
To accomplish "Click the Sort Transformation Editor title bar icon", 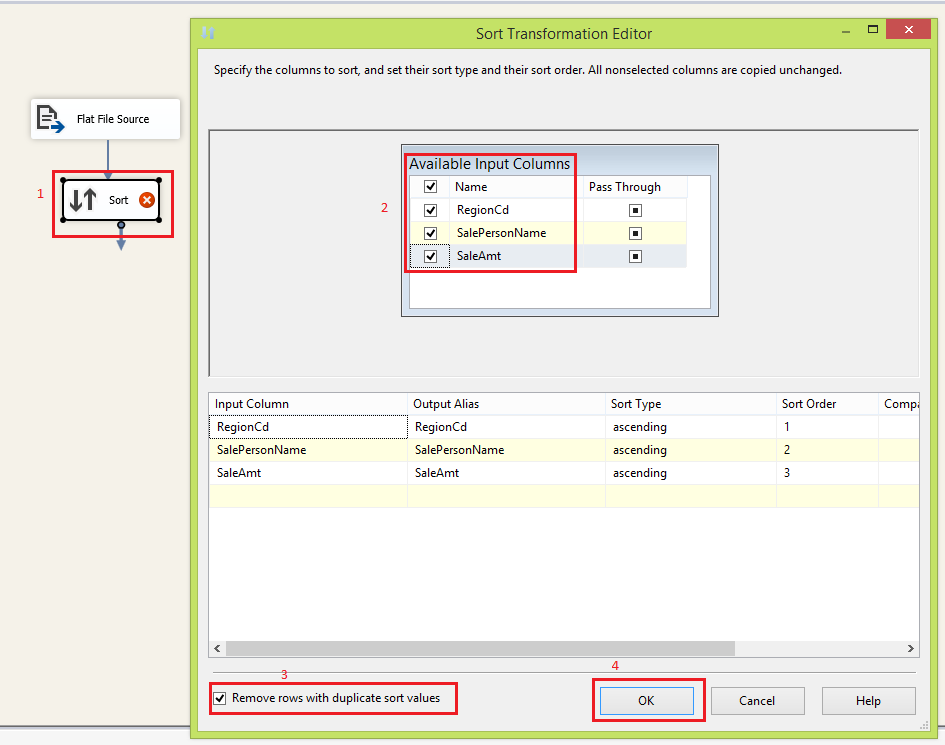I will (208, 32).
